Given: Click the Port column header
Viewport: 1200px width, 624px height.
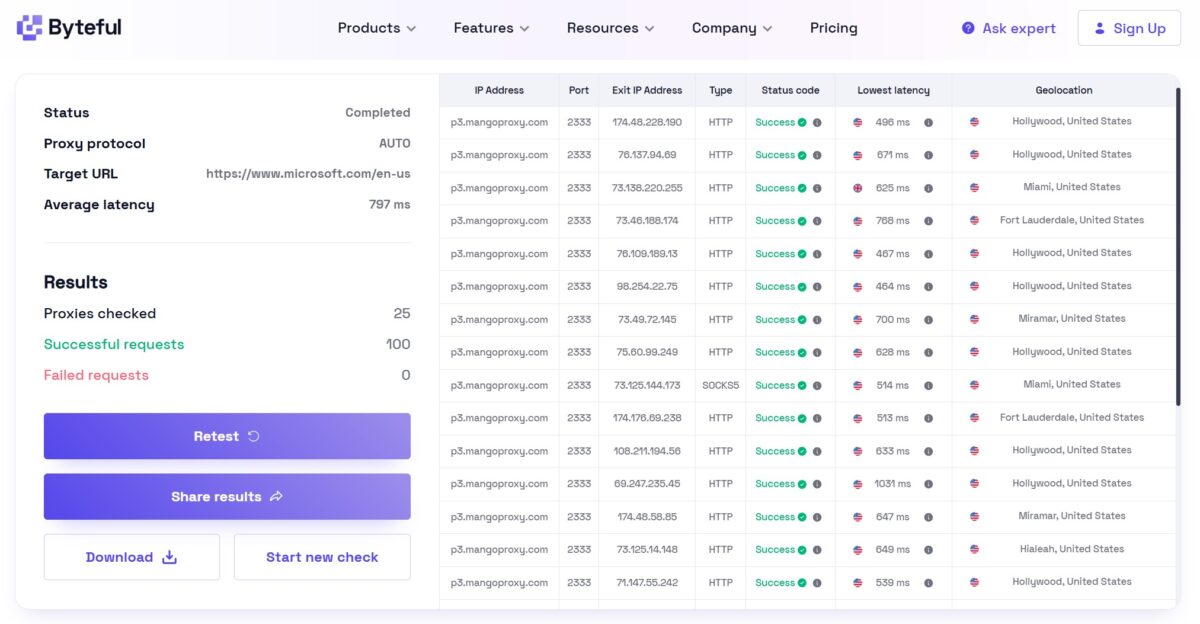Looking at the screenshot, I should pyautogui.click(x=579, y=90).
